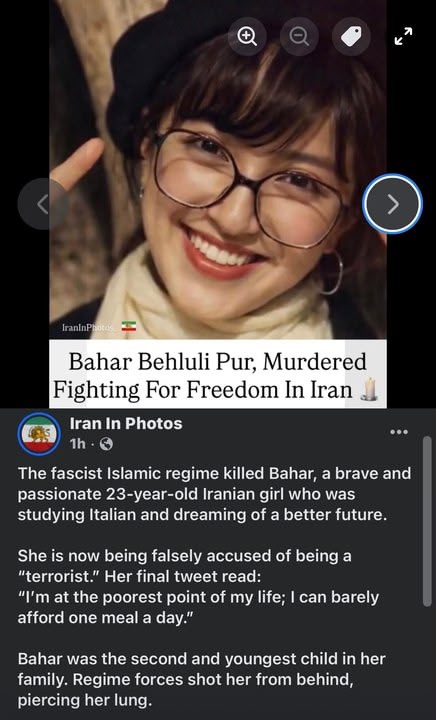Open Iran In Photos profile avatar

(x=39, y=434)
